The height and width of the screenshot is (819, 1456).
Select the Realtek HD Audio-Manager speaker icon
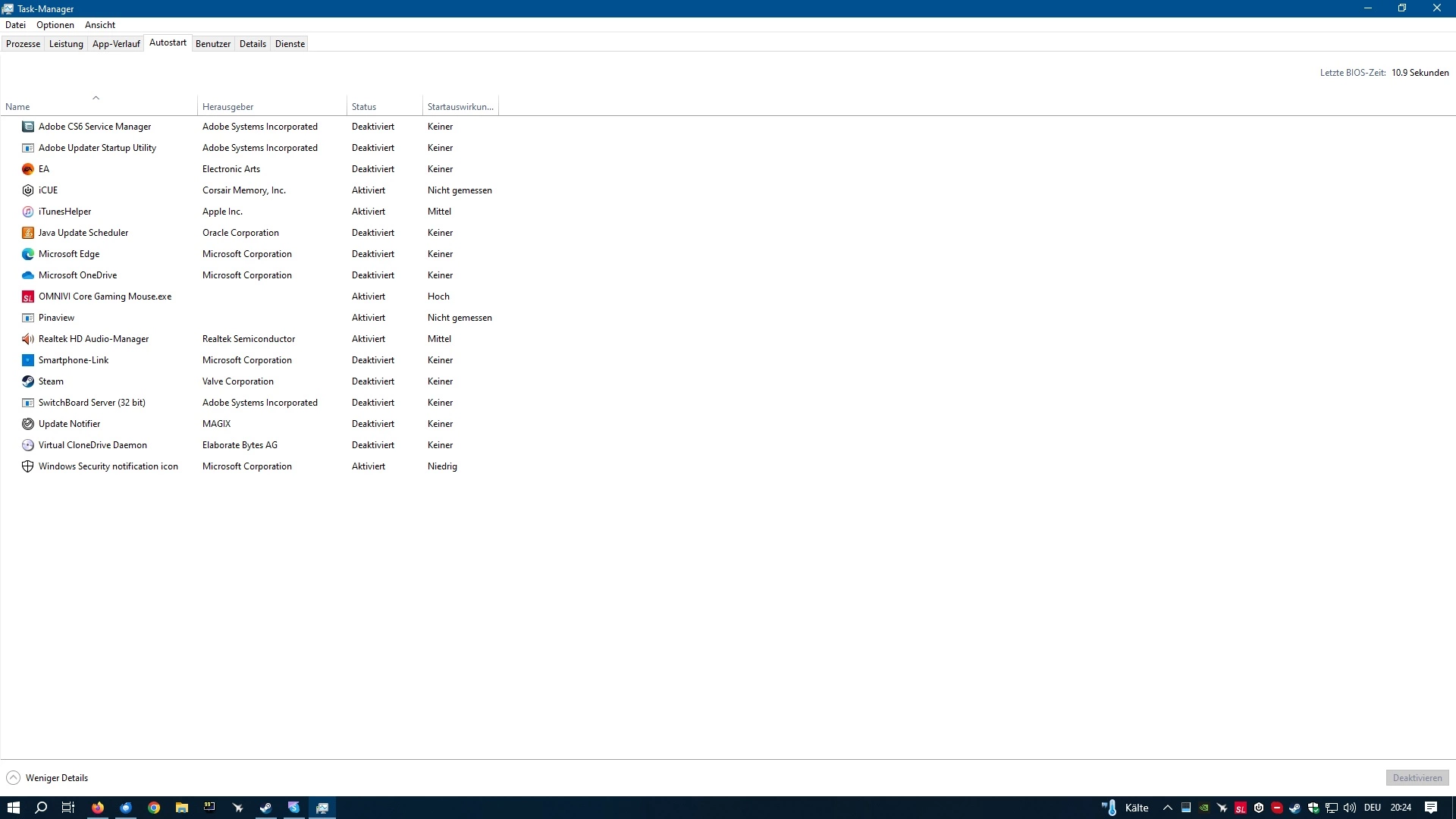pyautogui.click(x=28, y=339)
